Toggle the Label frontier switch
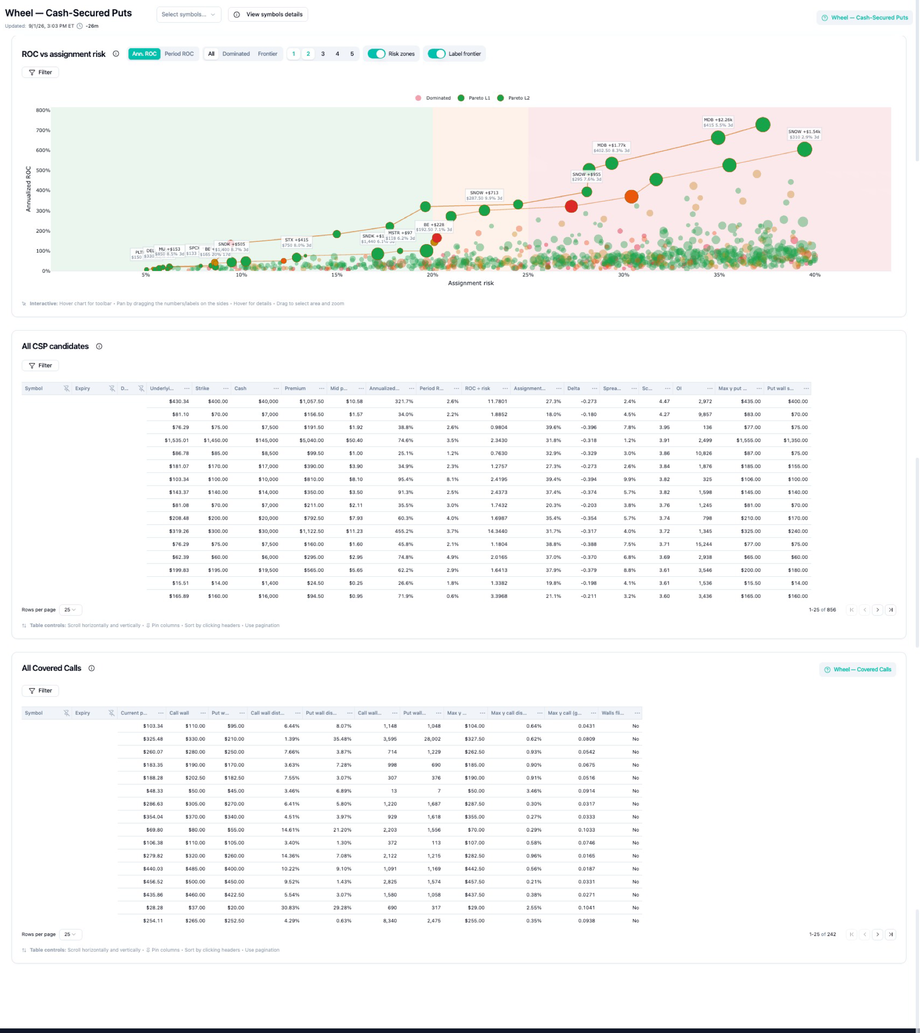The image size is (920, 1033). pyautogui.click(x=437, y=54)
